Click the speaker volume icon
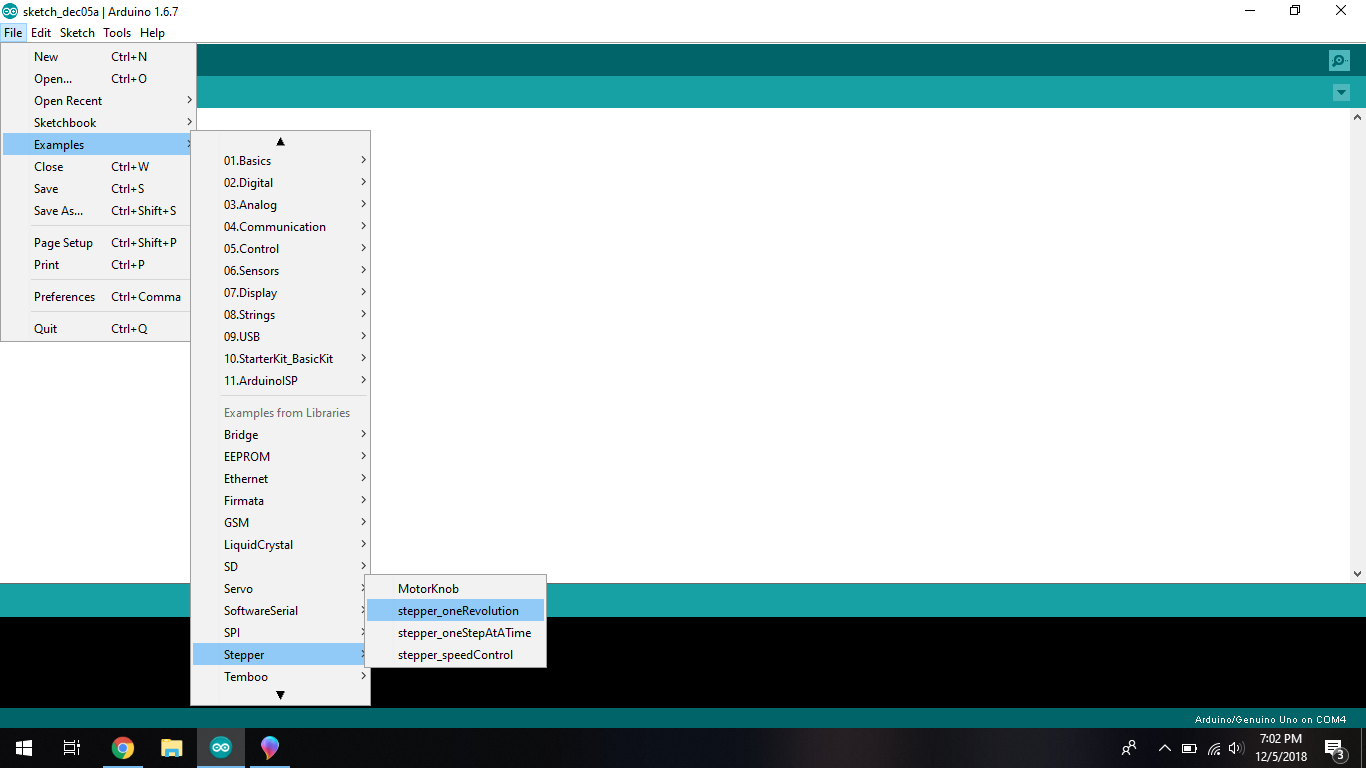Viewport: 1366px width, 768px height. pyautogui.click(x=1237, y=748)
